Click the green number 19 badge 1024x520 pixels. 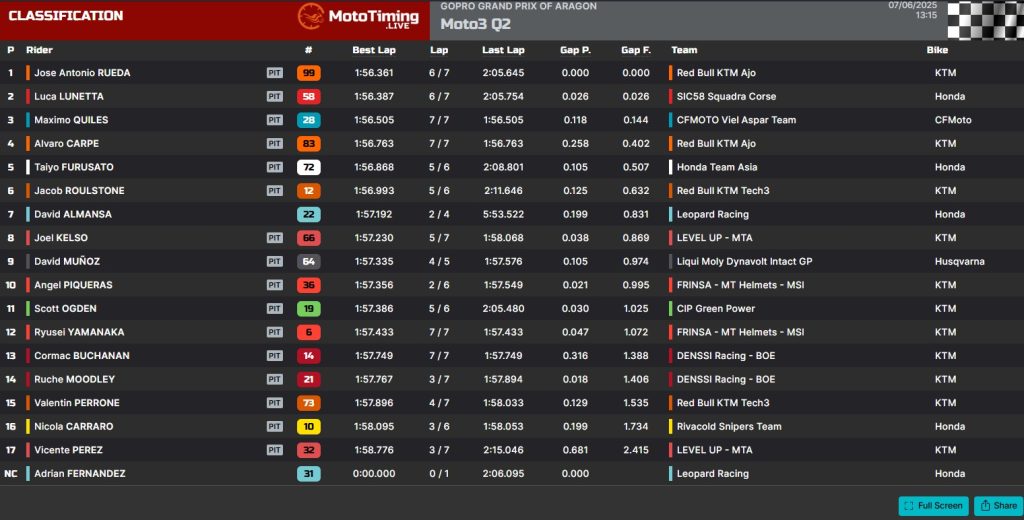(x=308, y=309)
